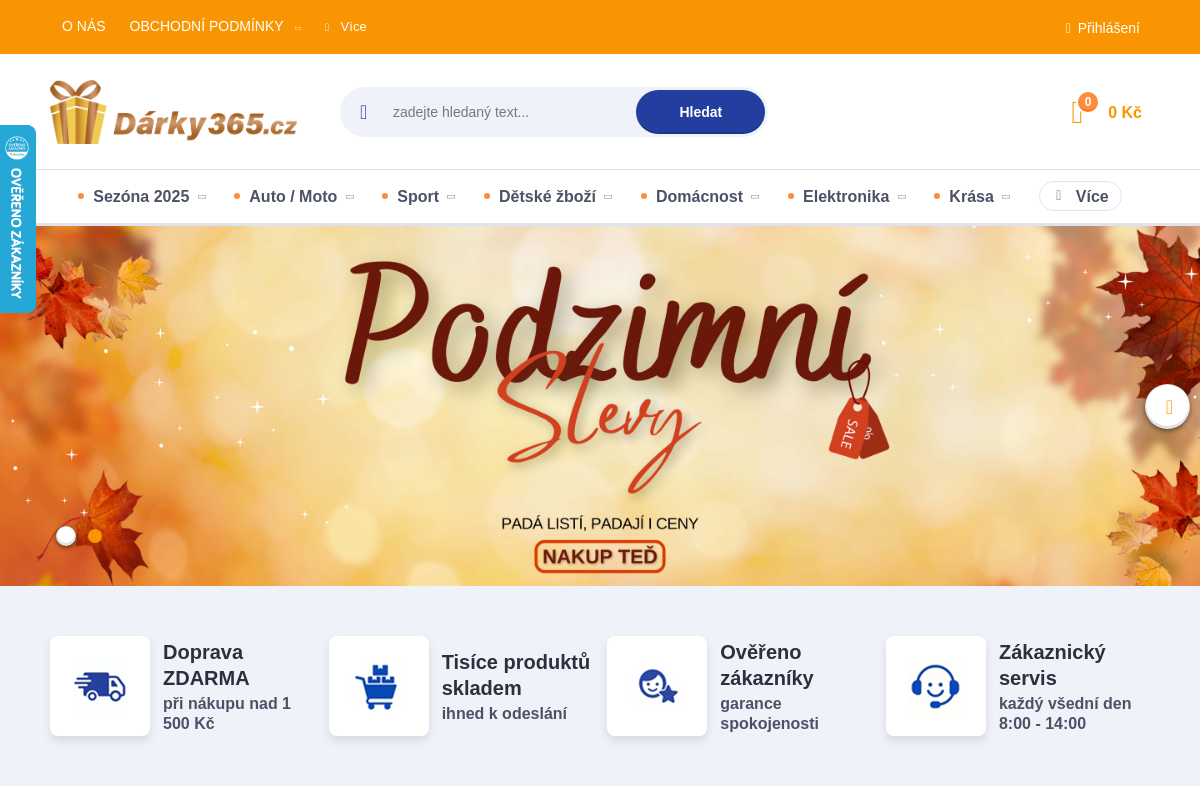The image size is (1200, 800).
Task: Open the shopping cart icon
Action: (1078, 113)
